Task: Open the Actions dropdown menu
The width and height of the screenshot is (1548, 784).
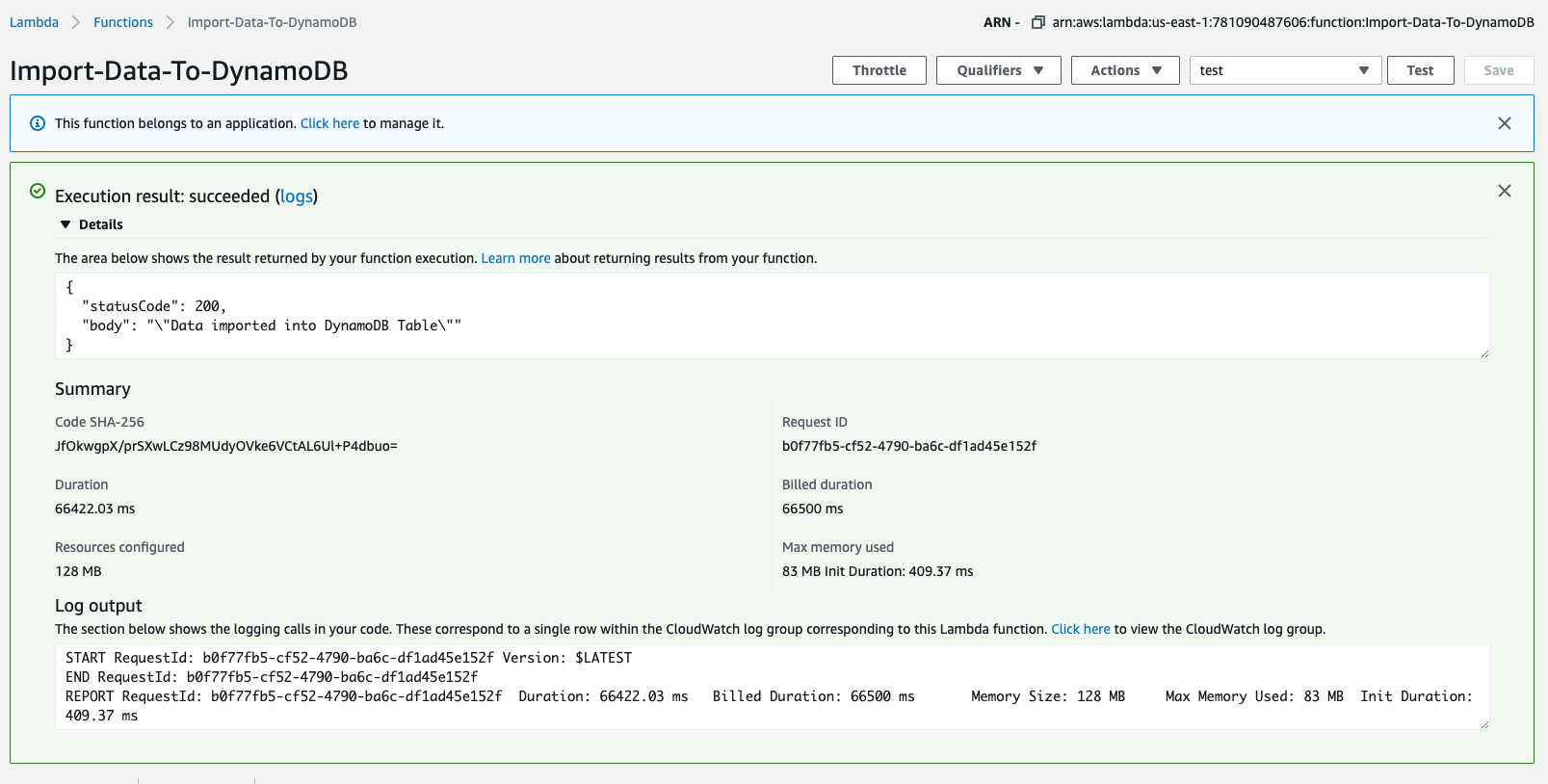Action: click(x=1125, y=70)
